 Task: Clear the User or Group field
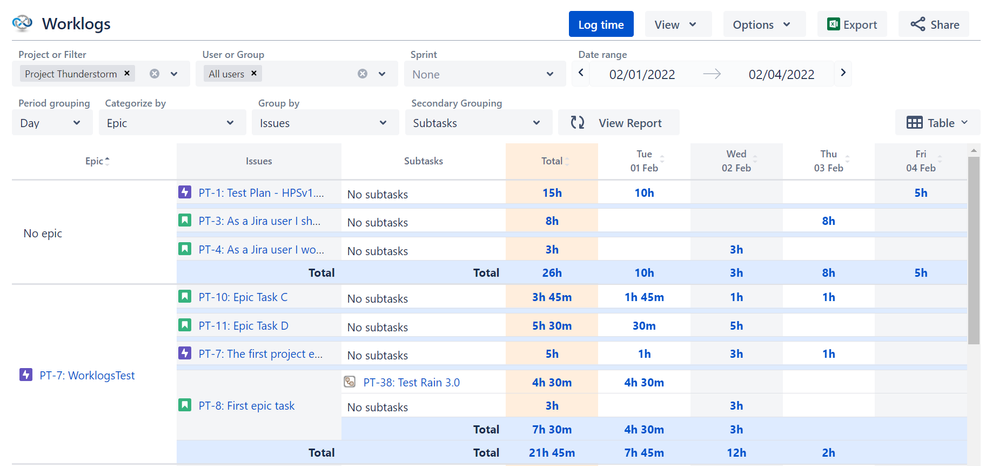363,74
